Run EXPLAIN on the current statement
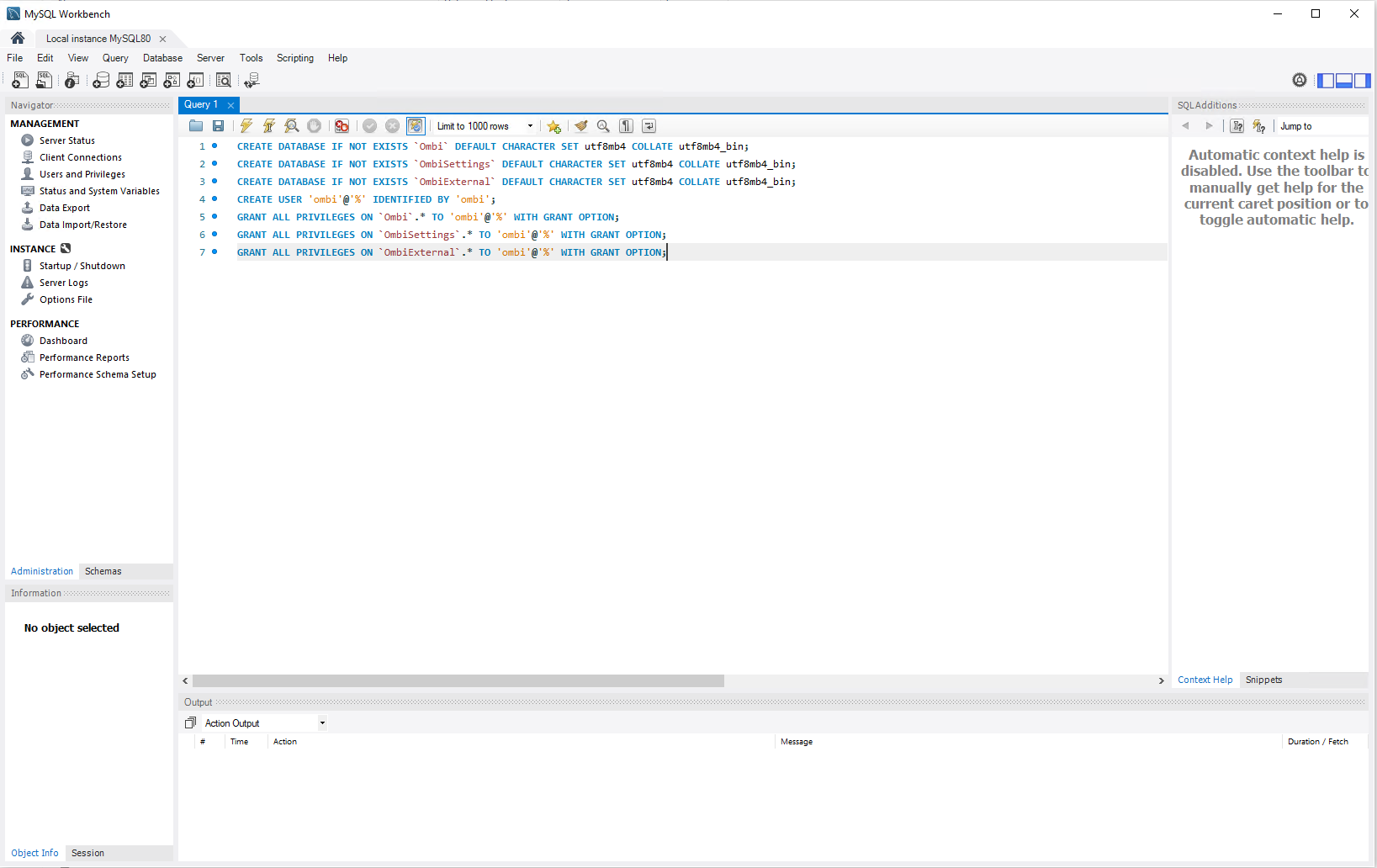 click(292, 126)
